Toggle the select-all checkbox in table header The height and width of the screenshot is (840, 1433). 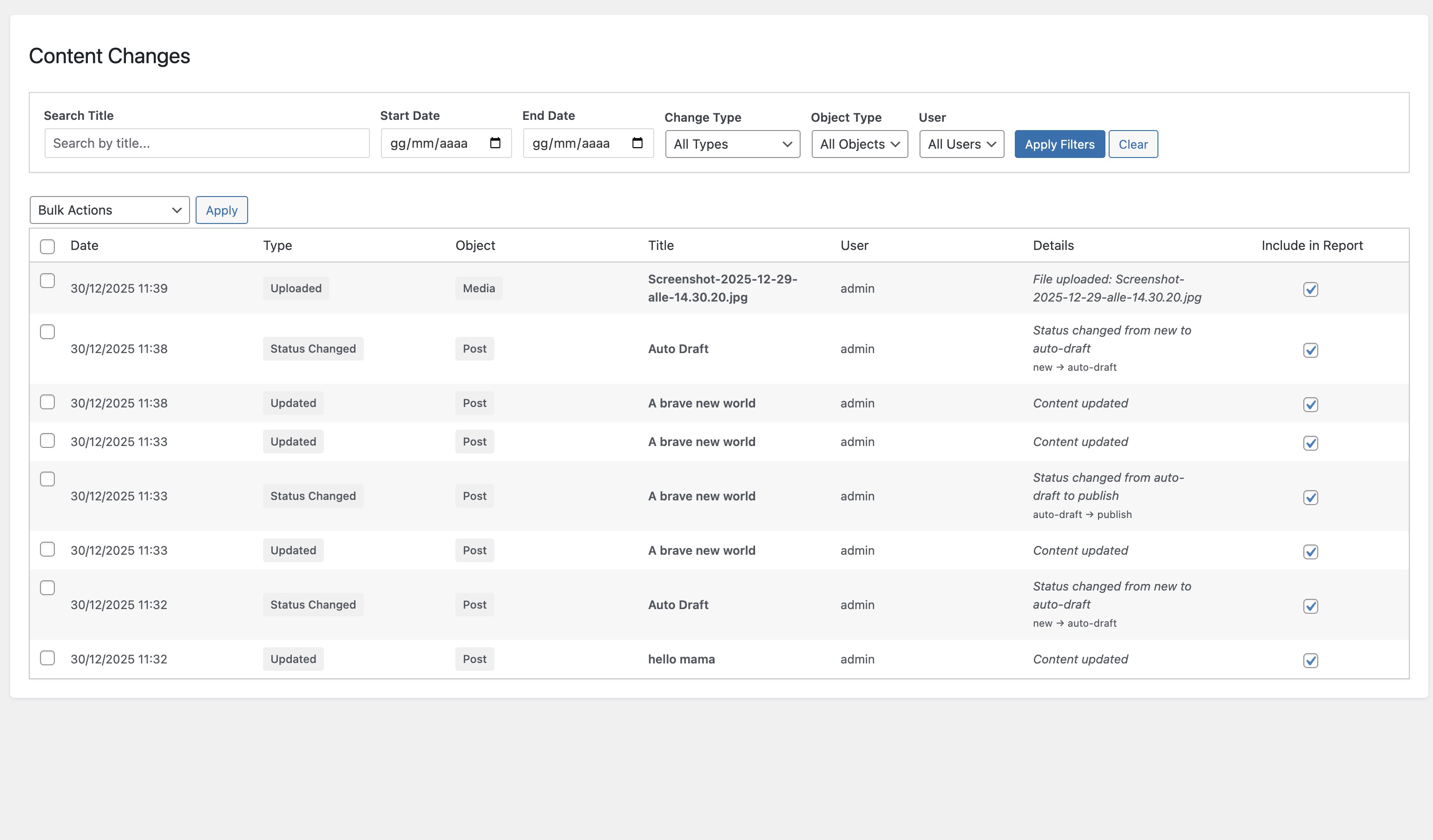(47, 246)
